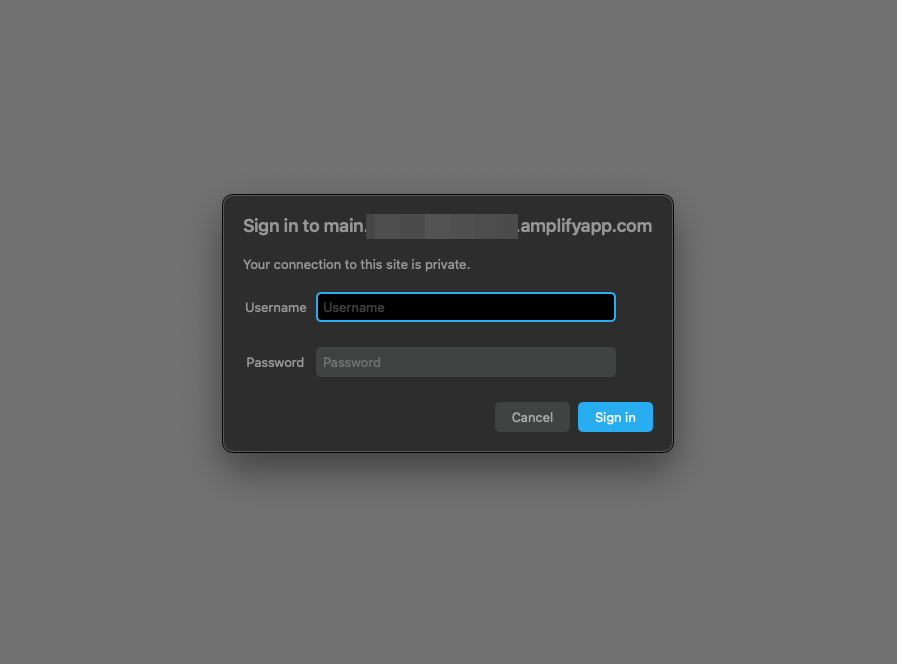Click the blurred domain portion of the title

point(442,226)
